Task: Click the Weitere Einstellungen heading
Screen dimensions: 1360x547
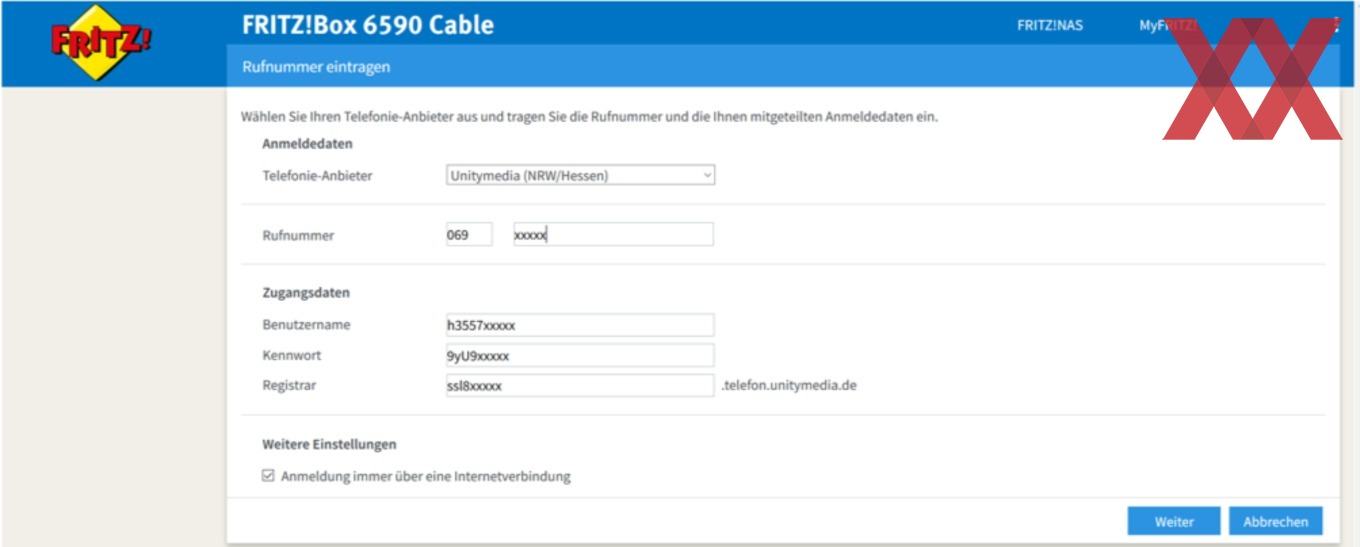Action: point(329,443)
